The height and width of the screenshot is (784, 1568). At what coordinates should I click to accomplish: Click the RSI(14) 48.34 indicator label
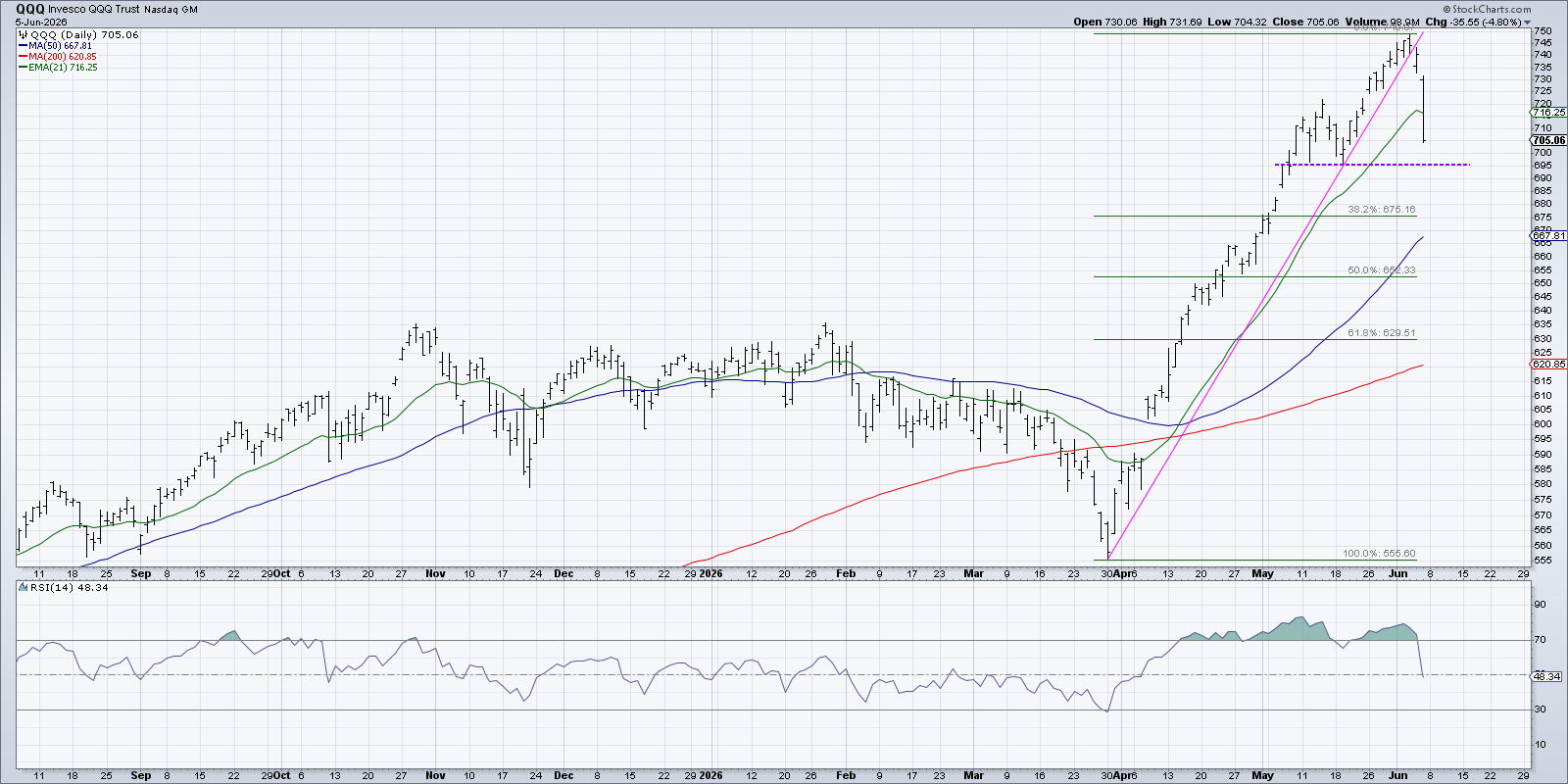coord(69,588)
